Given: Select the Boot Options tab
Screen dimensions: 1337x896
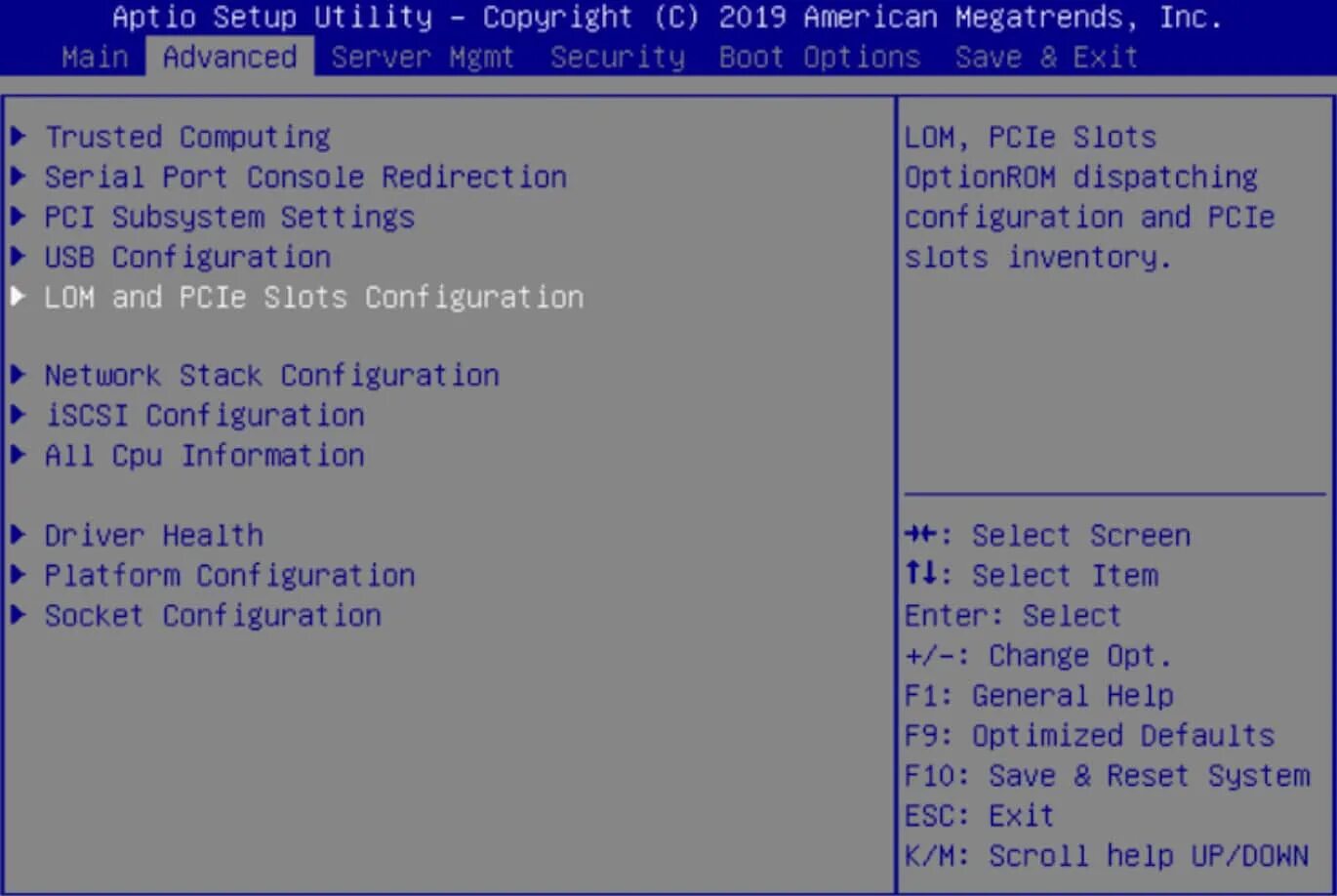Looking at the screenshot, I should (x=820, y=57).
